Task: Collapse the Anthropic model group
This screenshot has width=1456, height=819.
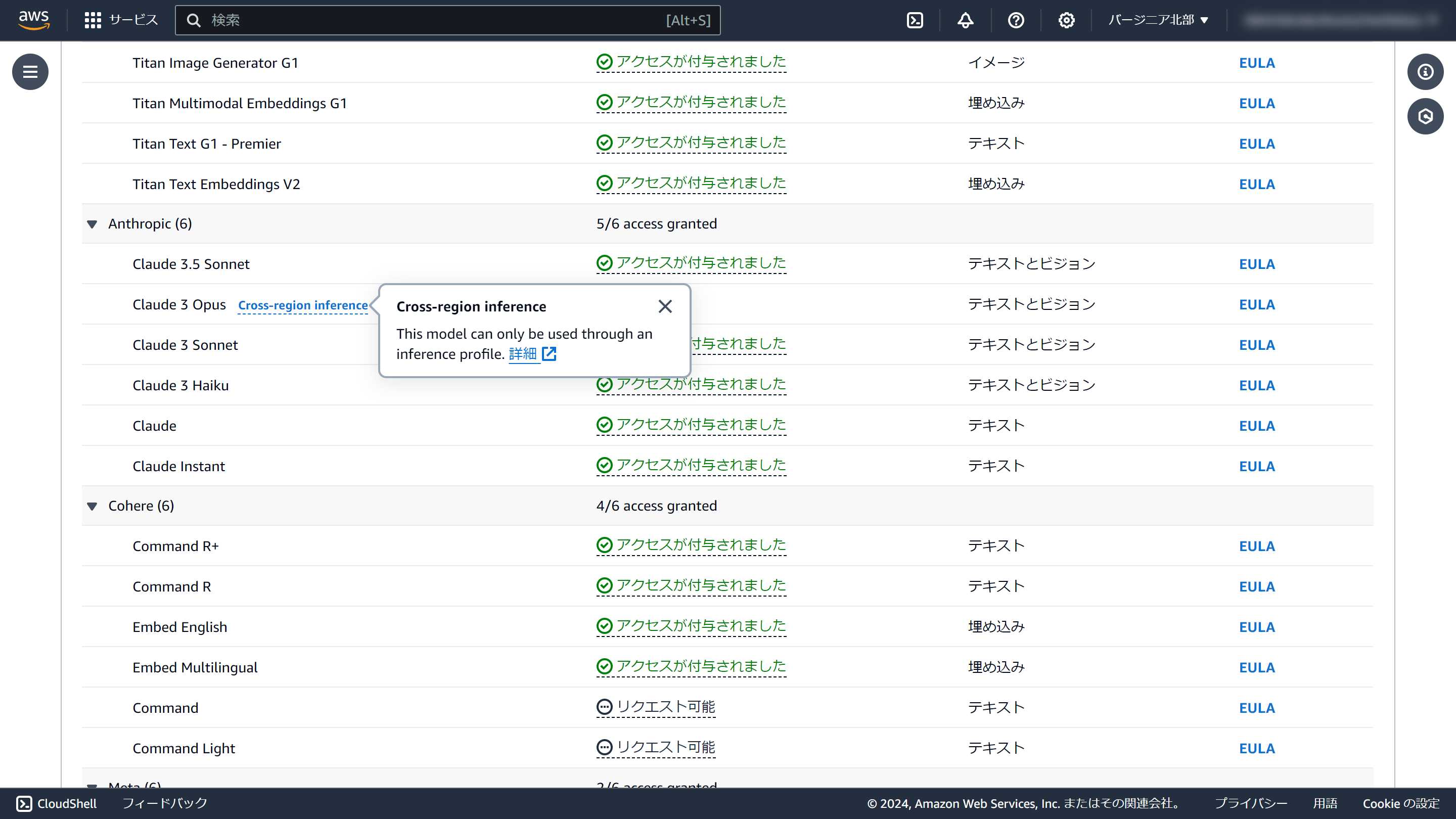Action: pos(92,224)
